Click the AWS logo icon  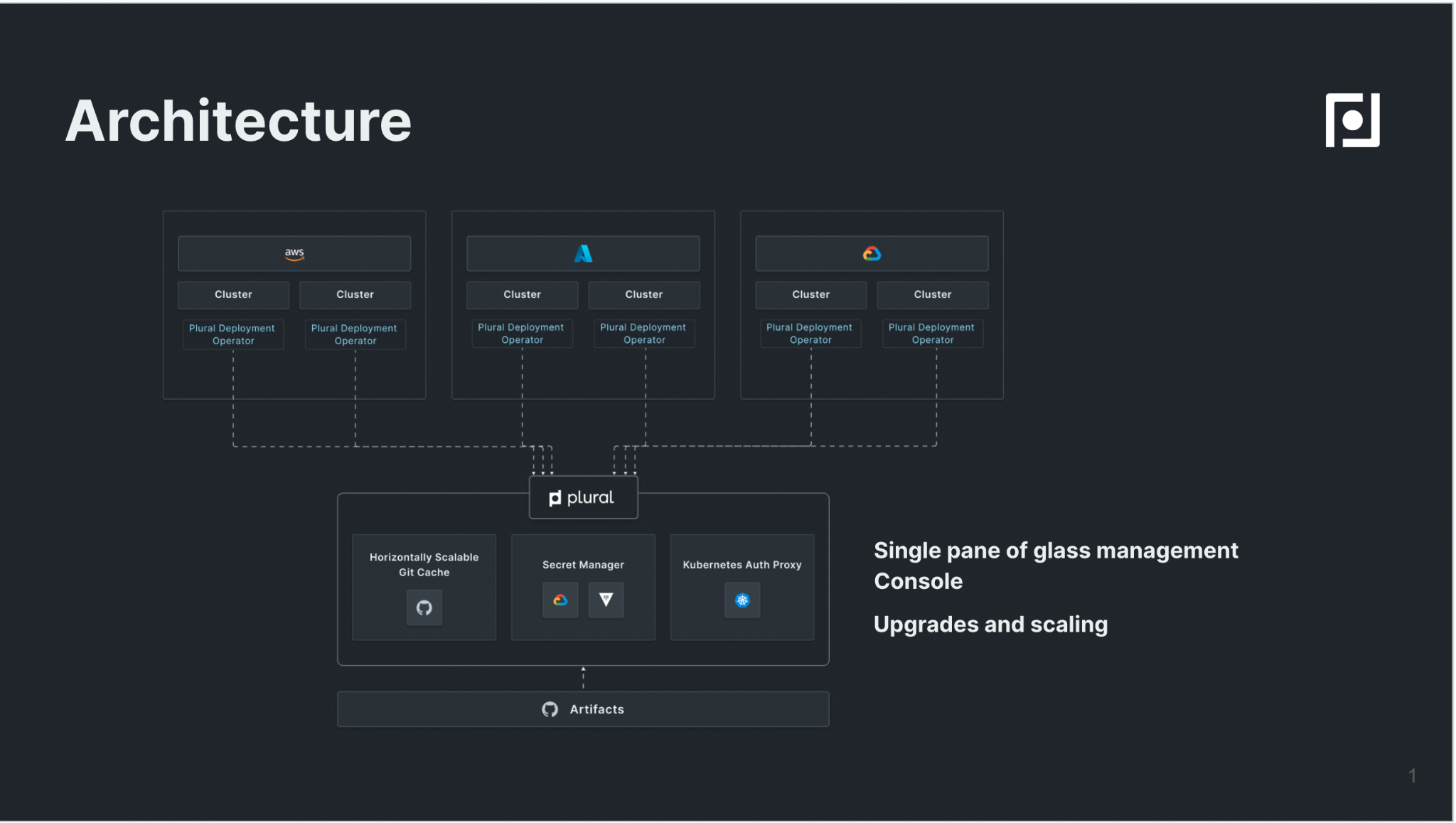[x=294, y=254]
